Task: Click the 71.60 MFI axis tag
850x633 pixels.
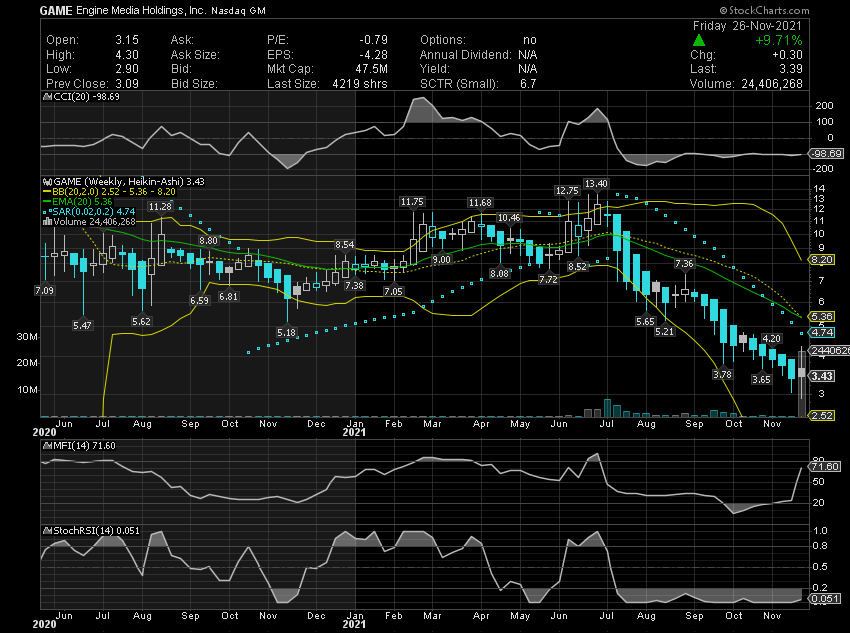Action: click(x=825, y=467)
